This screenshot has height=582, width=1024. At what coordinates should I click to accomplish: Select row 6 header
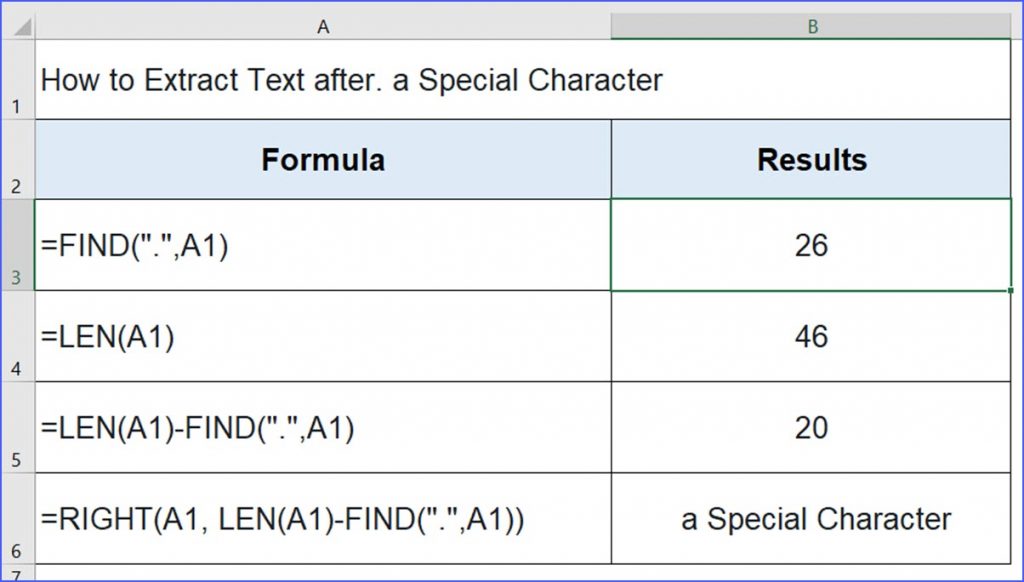point(18,519)
